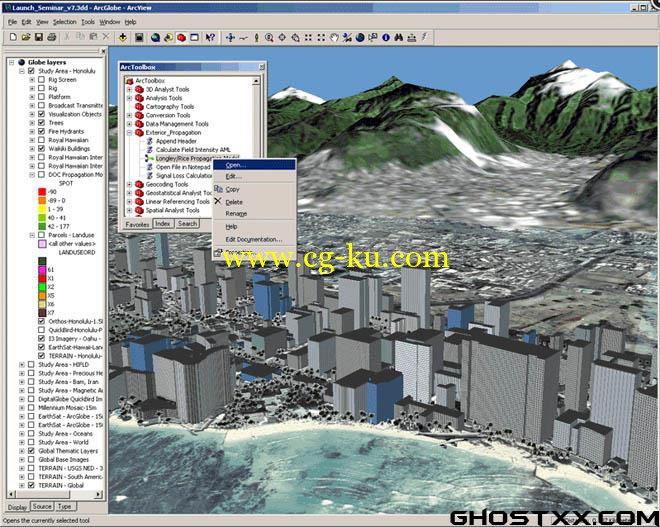Open the Selection menu
The height and width of the screenshot is (527, 660).
click(64, 22)
